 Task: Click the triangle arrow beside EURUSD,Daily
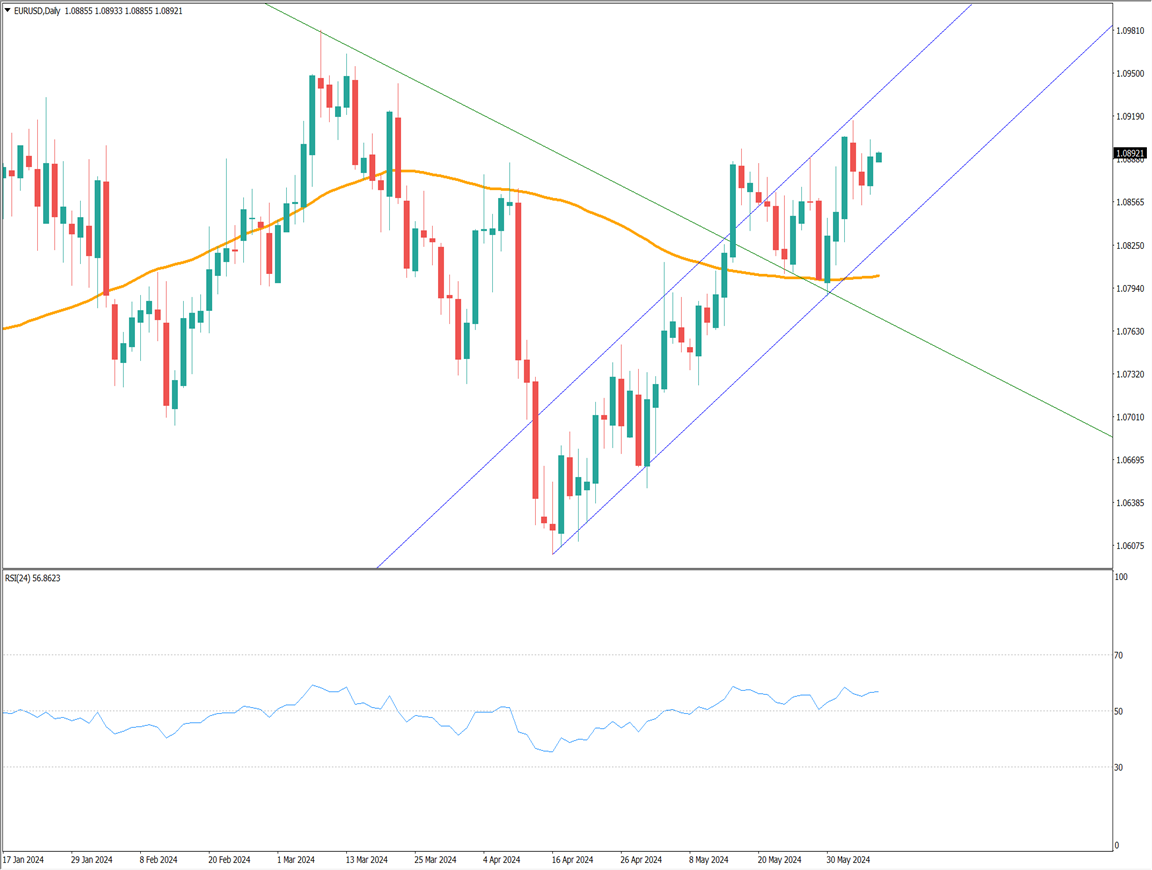coord(7,10)
